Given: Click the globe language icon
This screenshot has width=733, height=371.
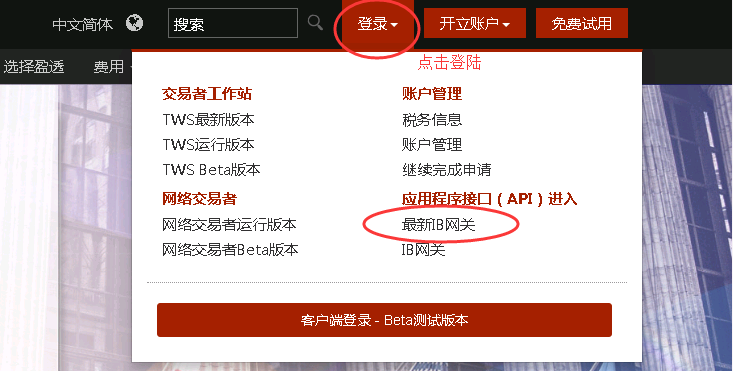Looking at the screenshot, I should (134, 22).
